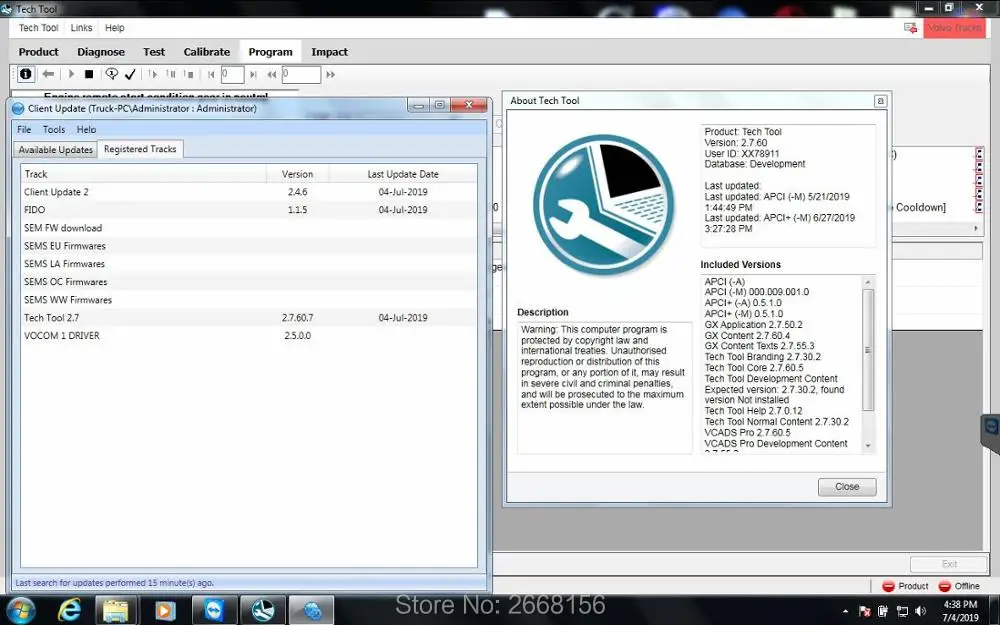Open the main window Help menu

coord(115,28)
